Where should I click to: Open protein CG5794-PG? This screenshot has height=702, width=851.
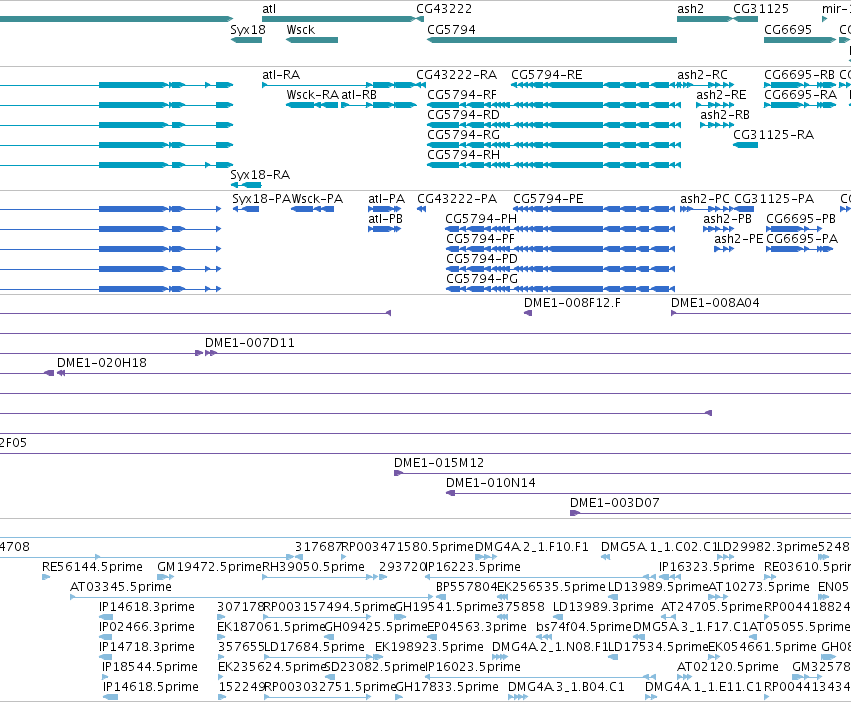482,280
